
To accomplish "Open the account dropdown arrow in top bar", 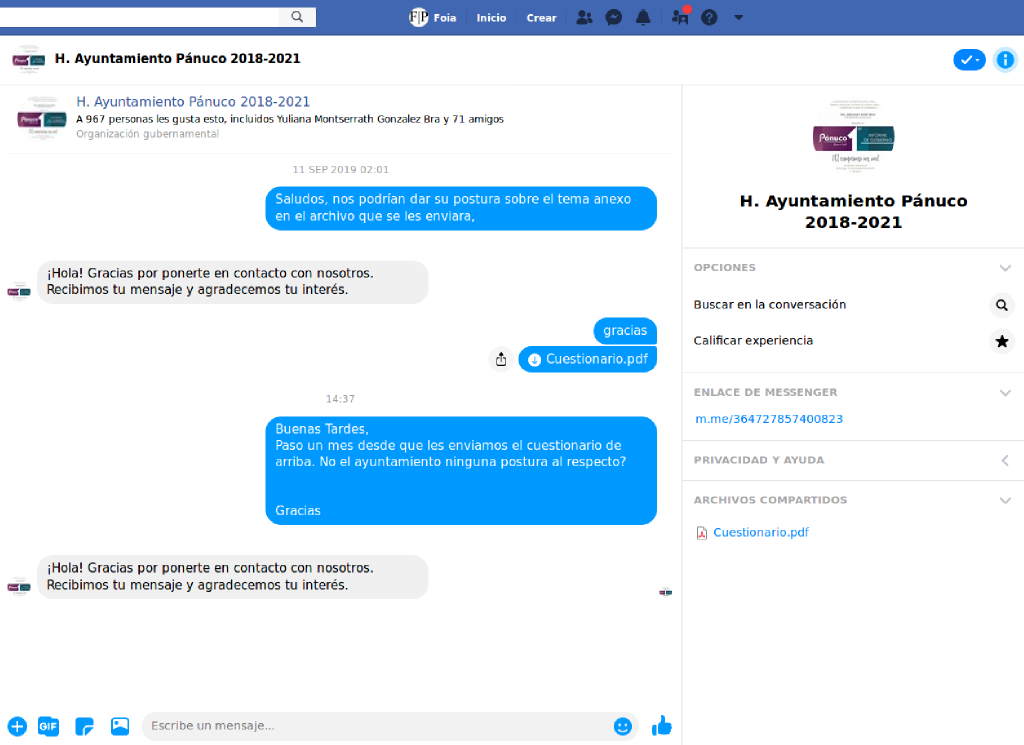I will (739, 18).
